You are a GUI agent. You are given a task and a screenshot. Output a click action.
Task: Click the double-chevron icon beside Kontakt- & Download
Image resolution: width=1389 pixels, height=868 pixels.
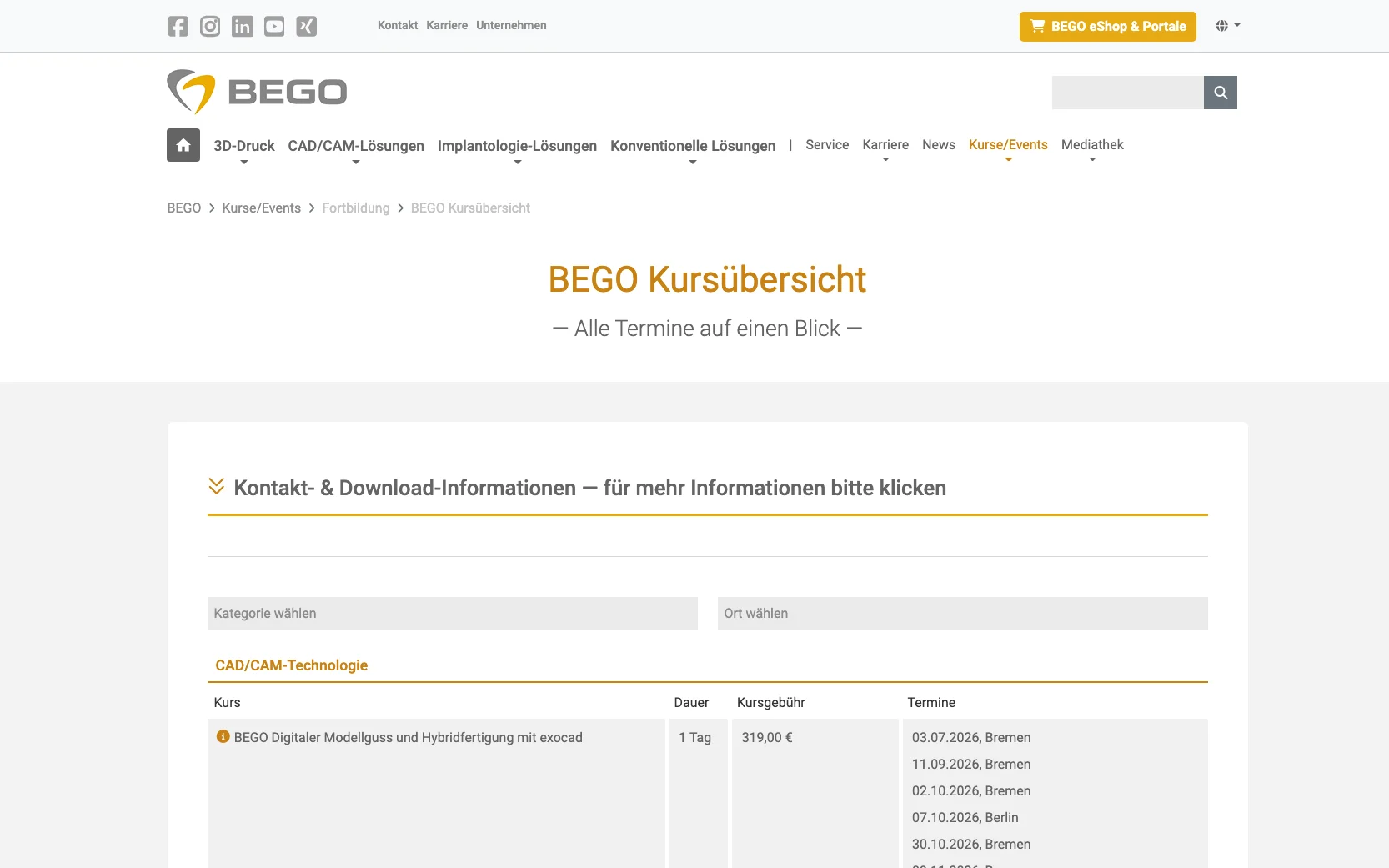(216, 486)
